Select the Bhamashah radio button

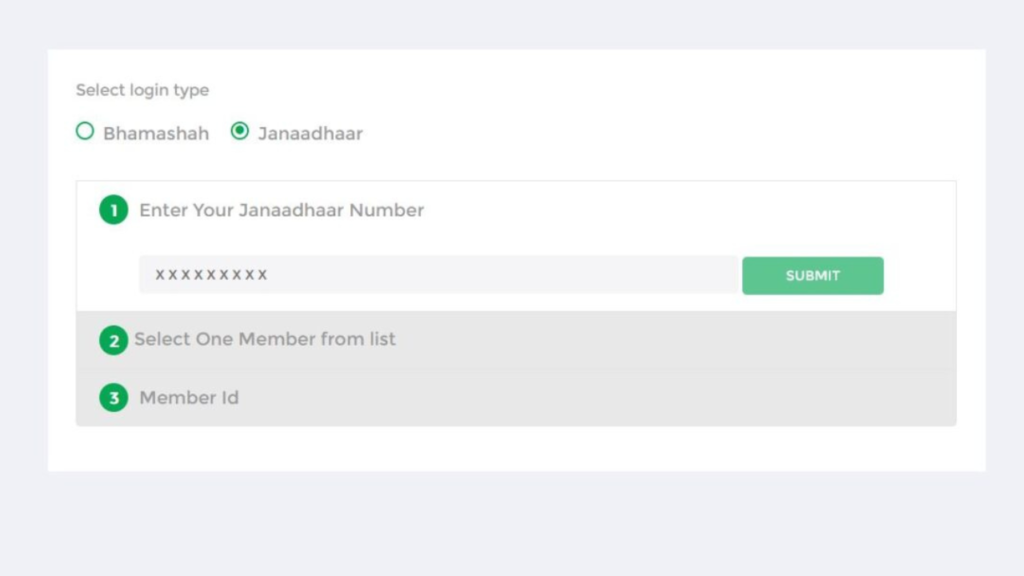click(85, 131)
